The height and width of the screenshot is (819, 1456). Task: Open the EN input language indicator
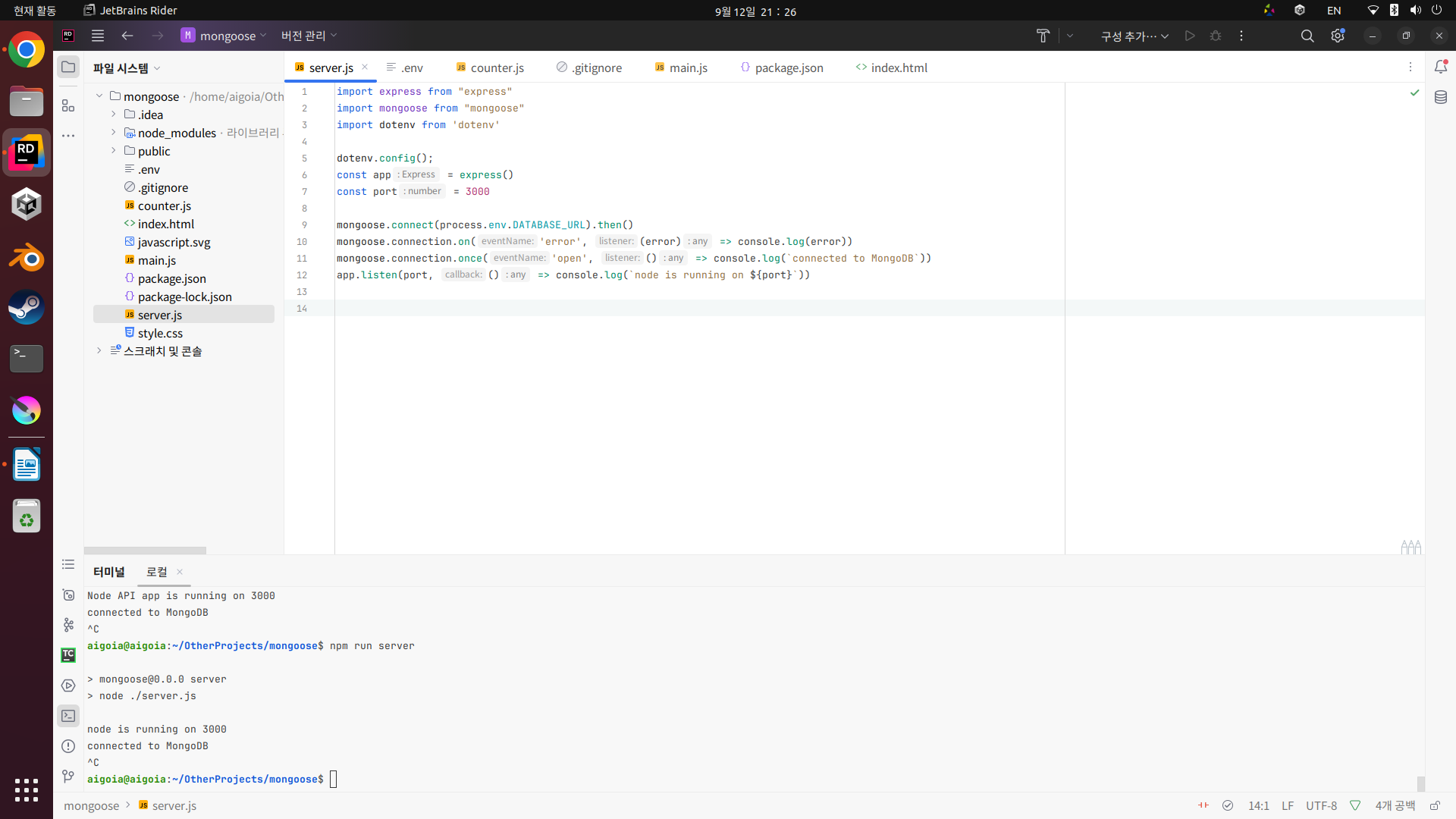click(x=1334, y=11)
